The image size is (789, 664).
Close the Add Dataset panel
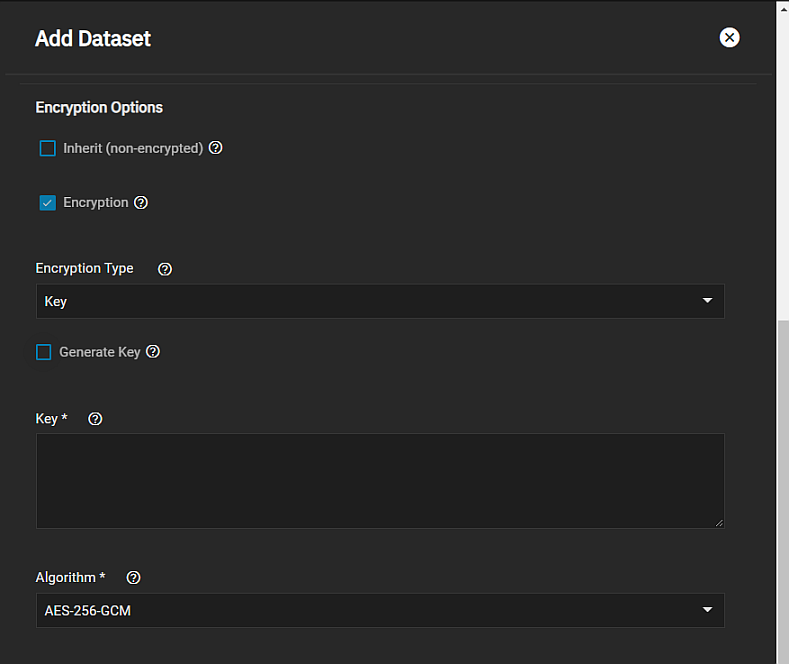(x=730, y=38)
